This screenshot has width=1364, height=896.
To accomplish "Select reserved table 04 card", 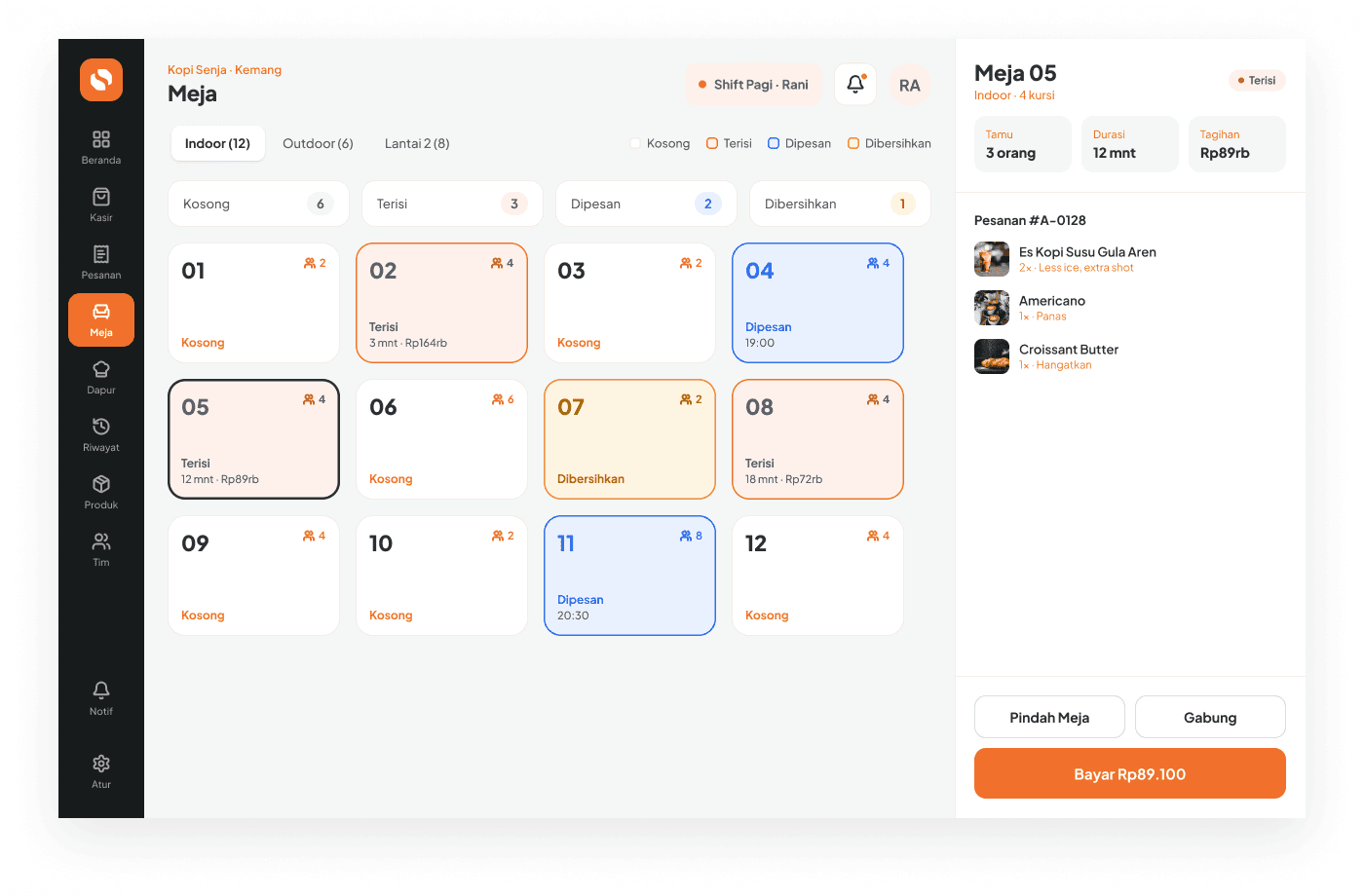I will [x=818, y=303].
